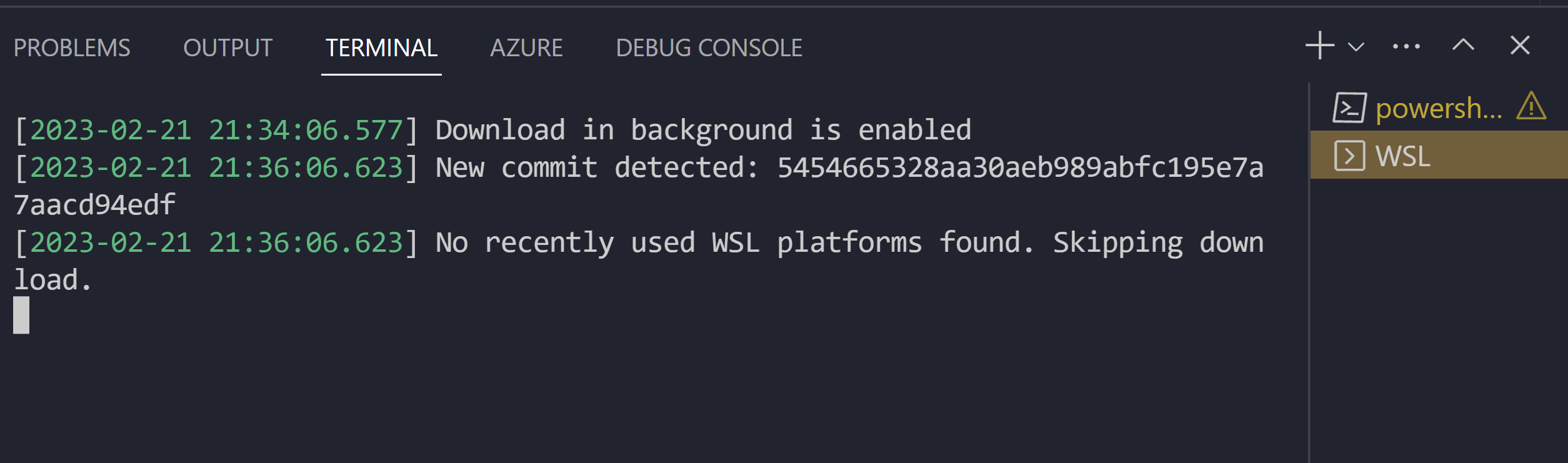
Task: Maximize the panel with the chevron-up icon
Action: coord(1462,46)
